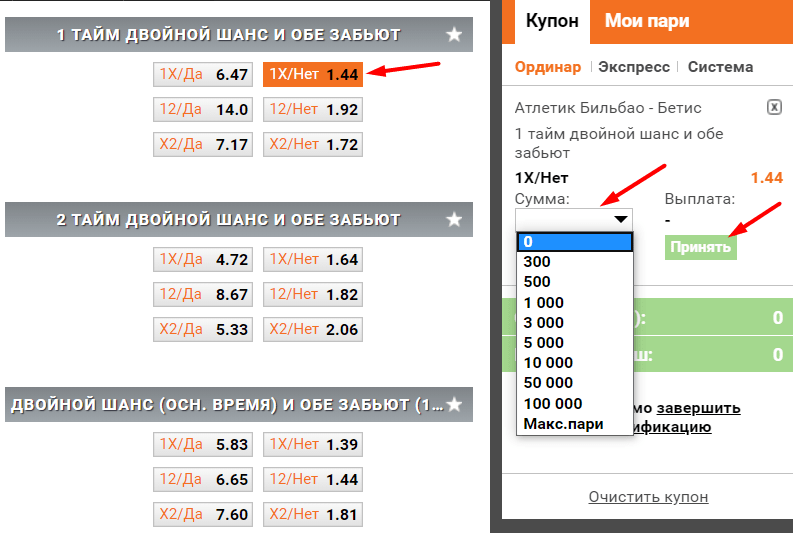The width and height of the screenshot is (793, 533).
Task: Open the Мои пари tab
Action: 647,21
